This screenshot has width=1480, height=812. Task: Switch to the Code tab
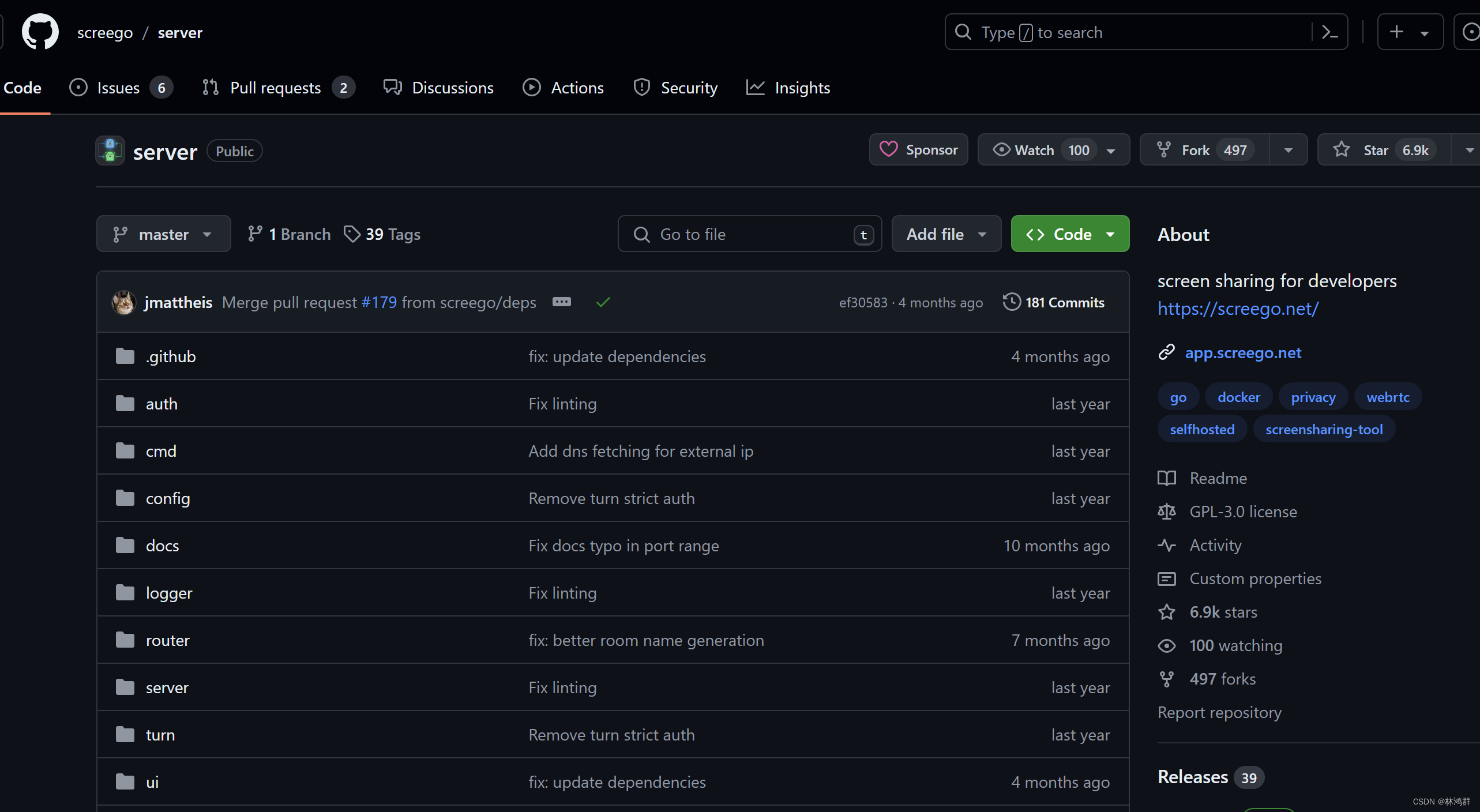point(22,88)
